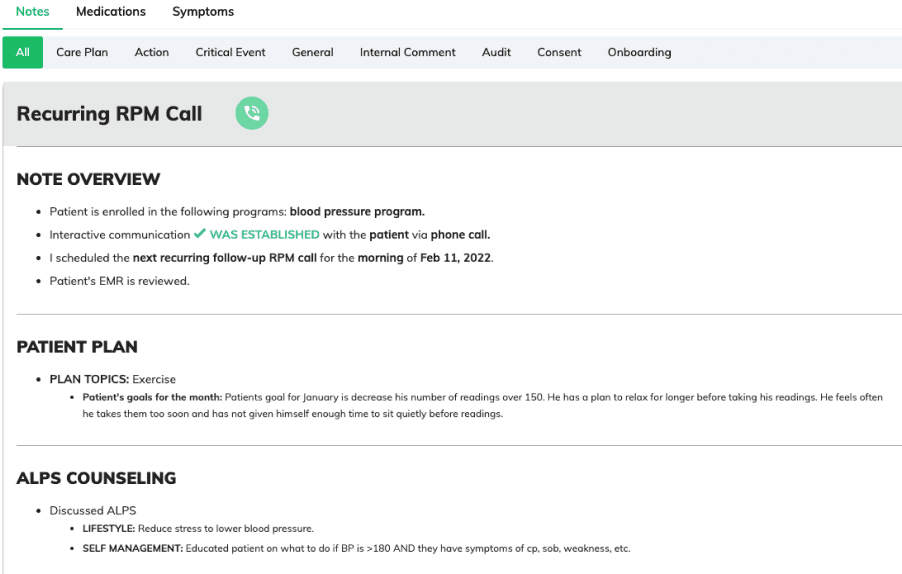
Task: Click the PATIENT PLAN section heading
Action: coord(77,347)
